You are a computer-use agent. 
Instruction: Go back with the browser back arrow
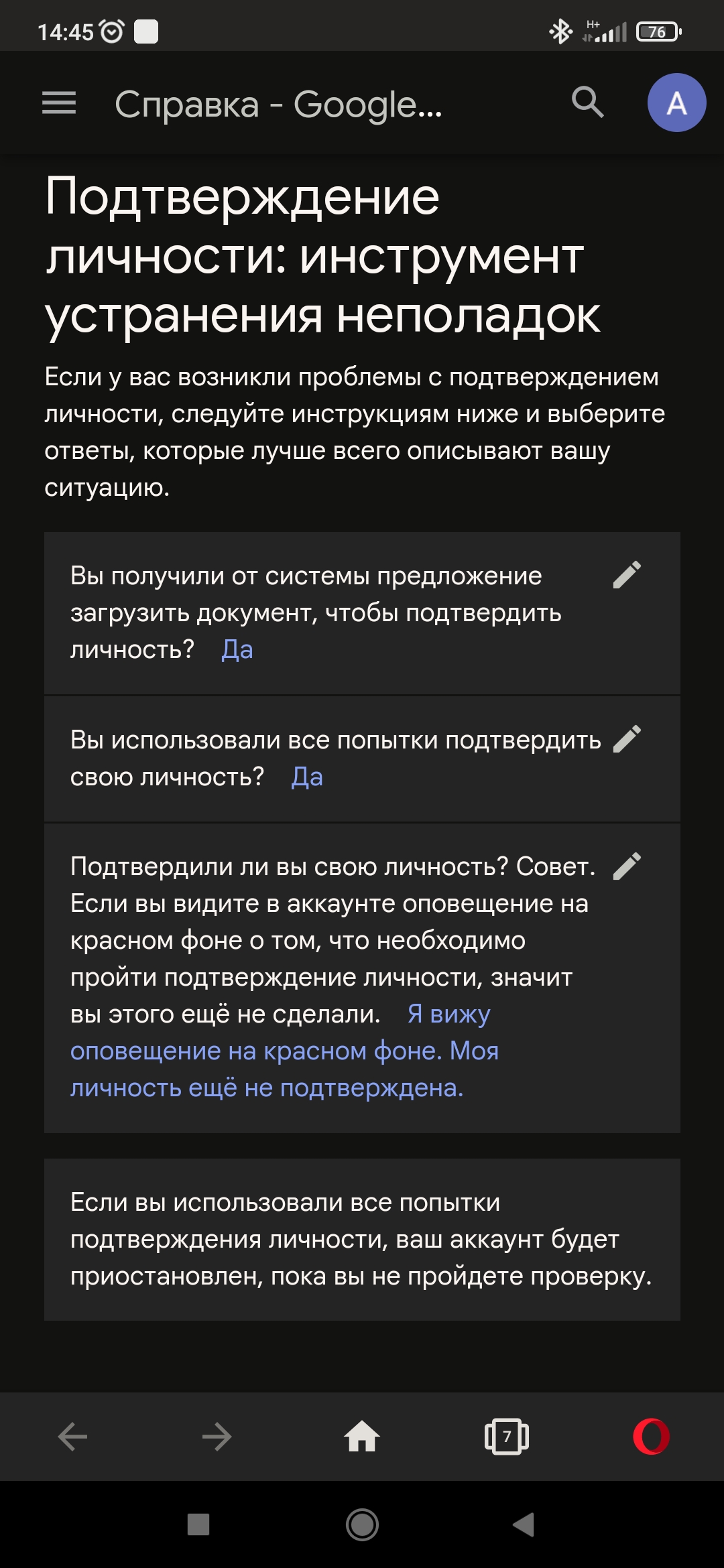(x=72, y=1437)
